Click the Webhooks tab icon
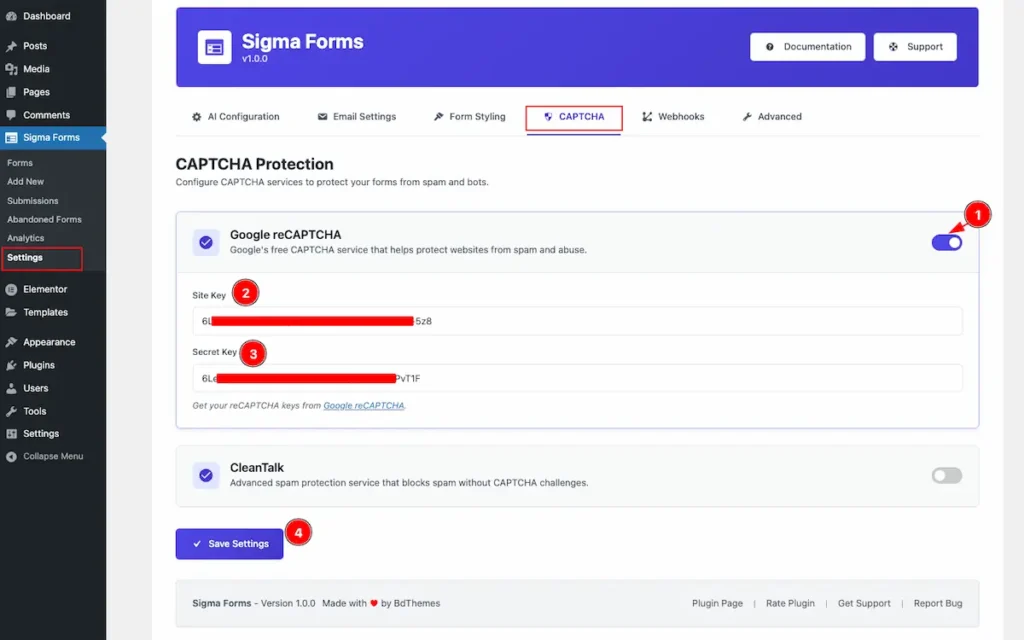The width and height of the screenshot is (1024, 640). click(647, 117)
